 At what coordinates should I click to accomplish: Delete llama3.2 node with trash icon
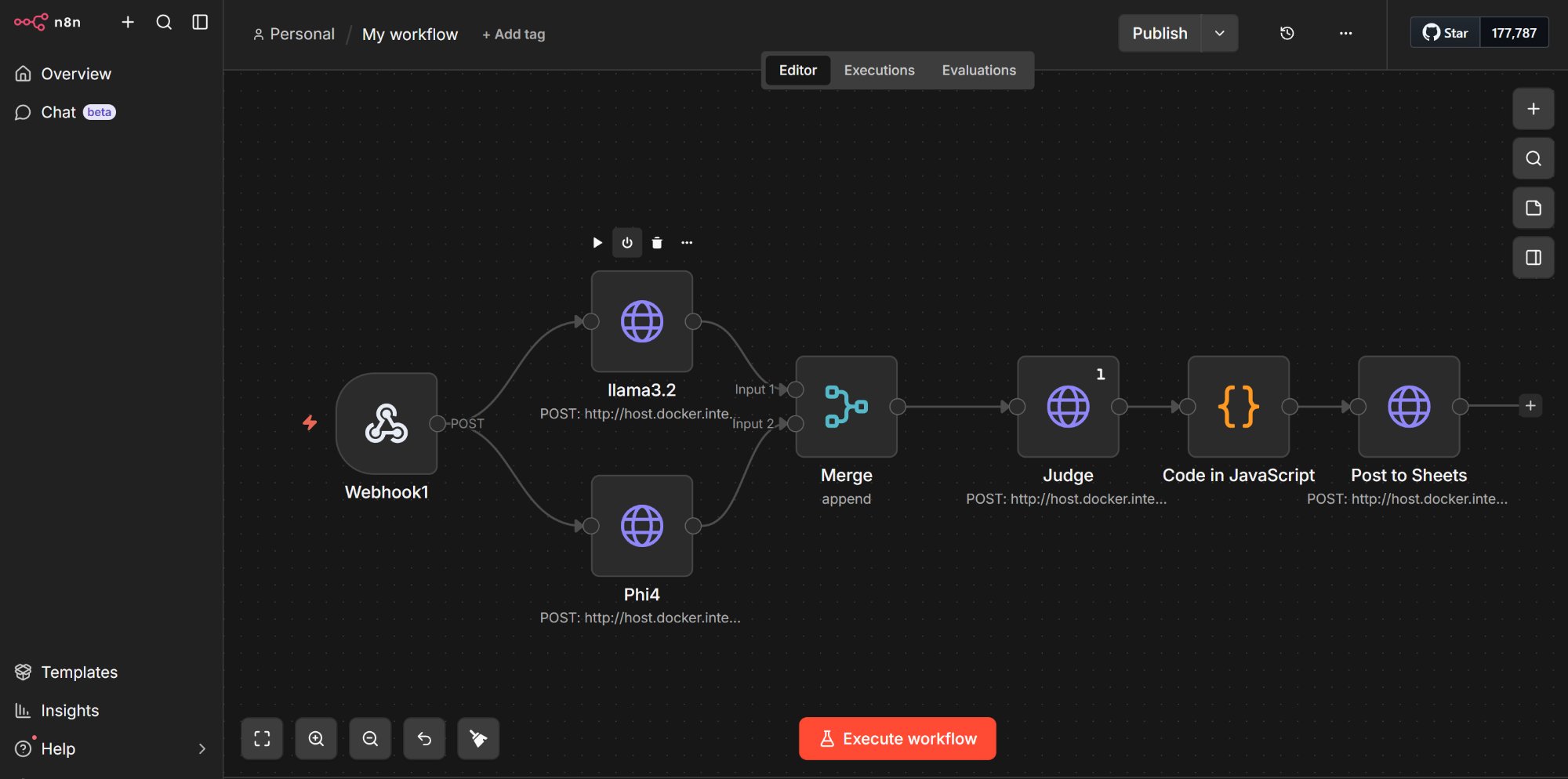[x=657, y=243]
